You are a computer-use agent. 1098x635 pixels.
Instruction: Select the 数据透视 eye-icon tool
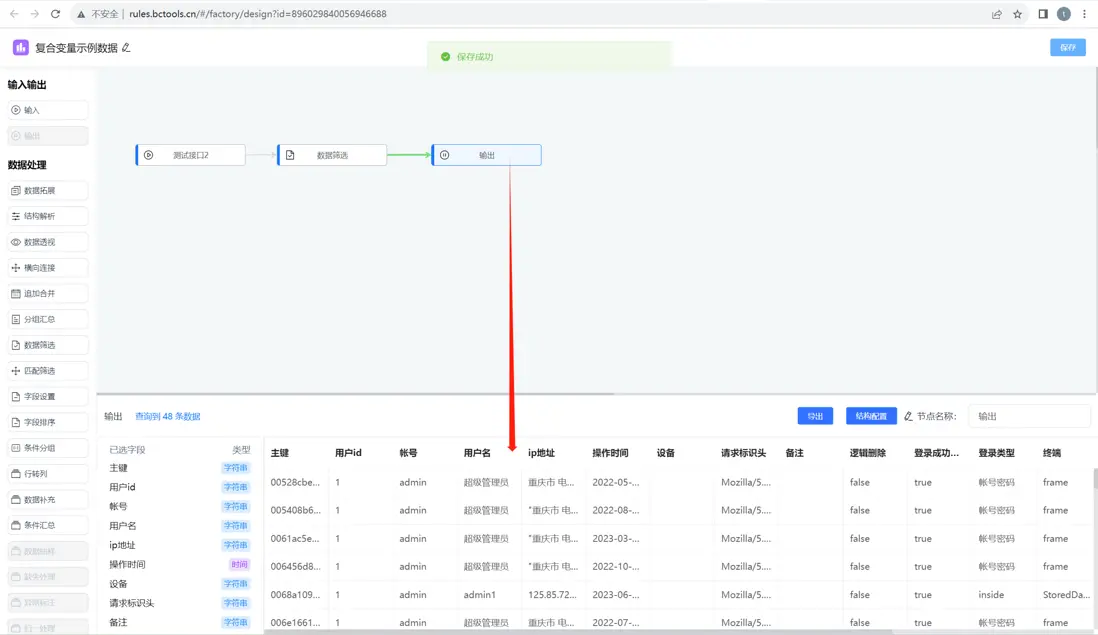[x=48, y=242]
